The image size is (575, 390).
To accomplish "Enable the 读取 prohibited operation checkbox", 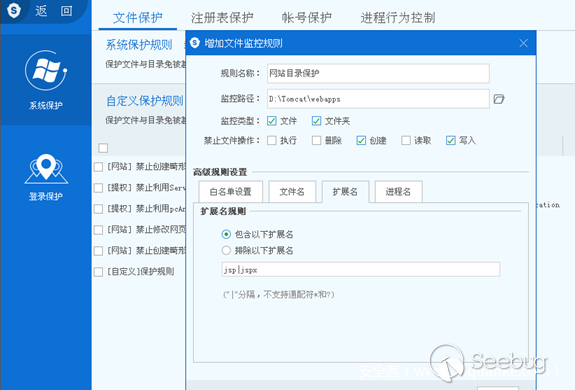I will (x=406, y=140).
